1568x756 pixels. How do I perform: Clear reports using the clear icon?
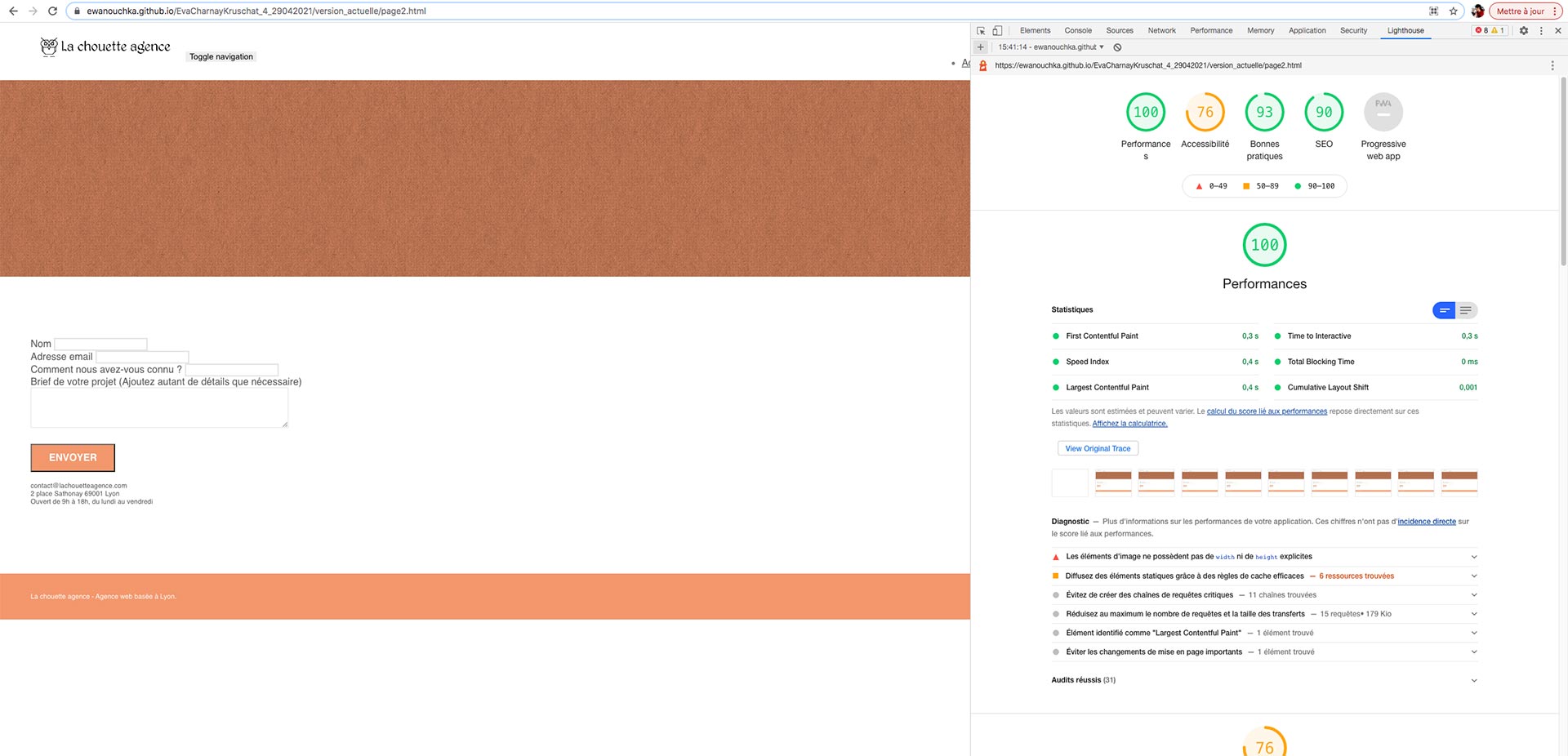pyautogui.click(x=1117, y=47)
